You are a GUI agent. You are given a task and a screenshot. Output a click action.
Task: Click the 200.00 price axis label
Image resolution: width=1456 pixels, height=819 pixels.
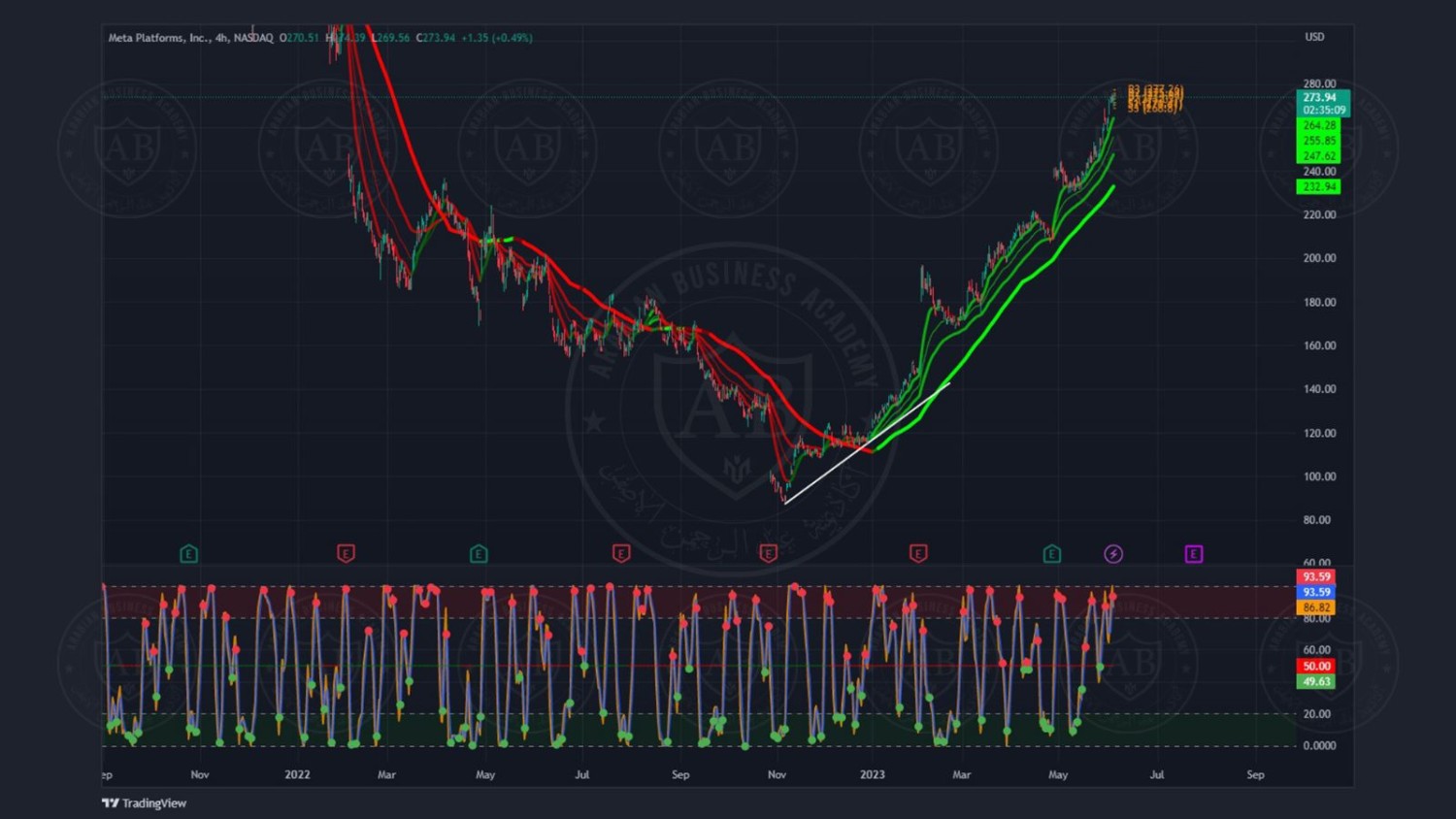(x=1319, y=258)
